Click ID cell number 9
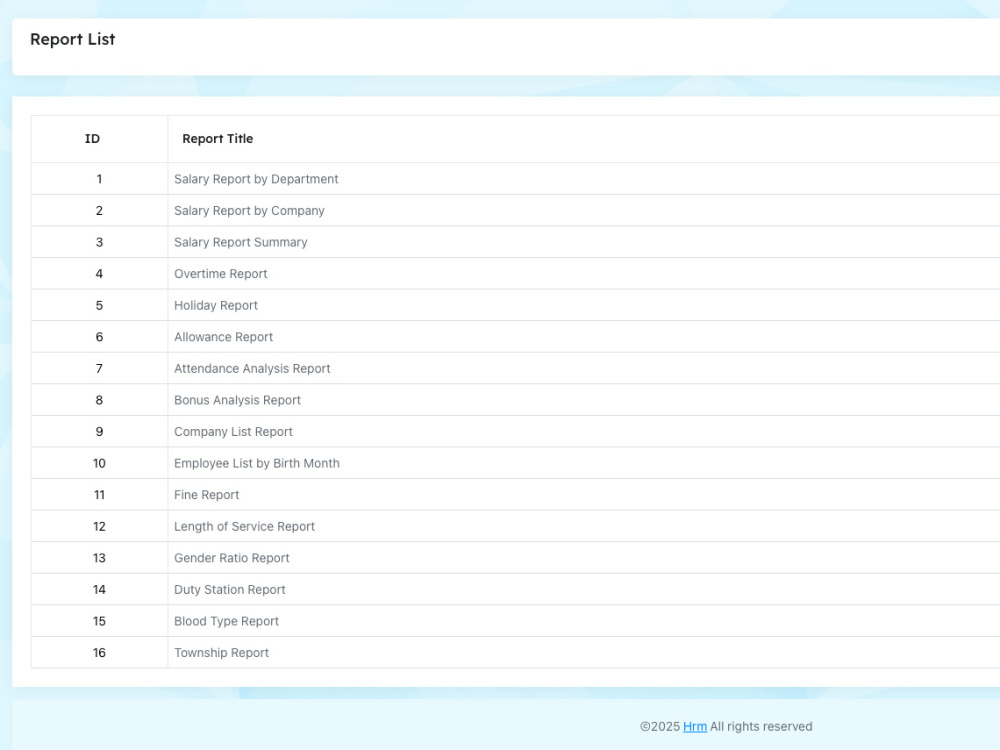Viewport: 1000px width, 750px height. point(99,432)
